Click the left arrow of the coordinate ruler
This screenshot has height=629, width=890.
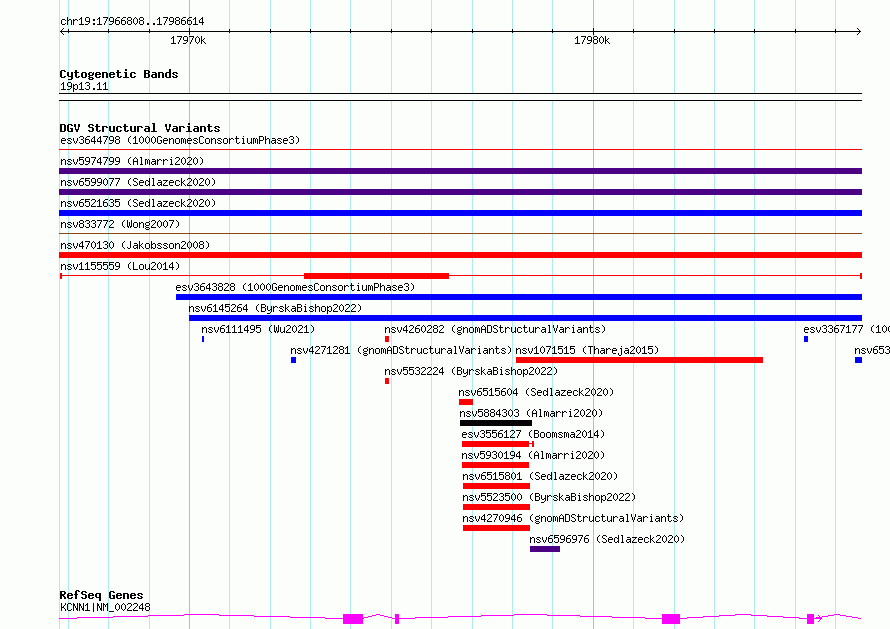(x=64, y=31)
